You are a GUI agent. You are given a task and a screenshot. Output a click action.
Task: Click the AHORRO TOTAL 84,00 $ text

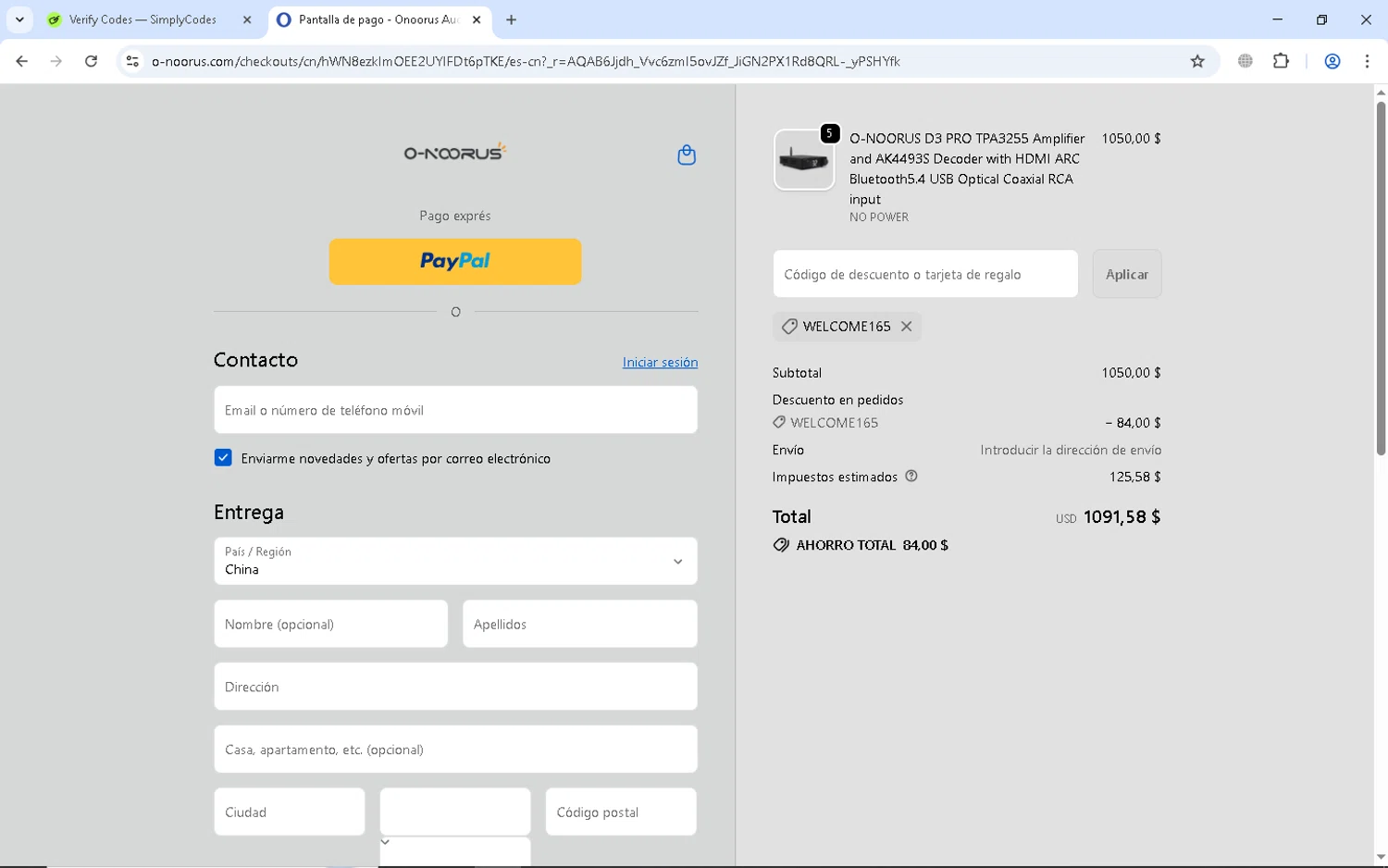pyautogui.click(x=872, y=545)
